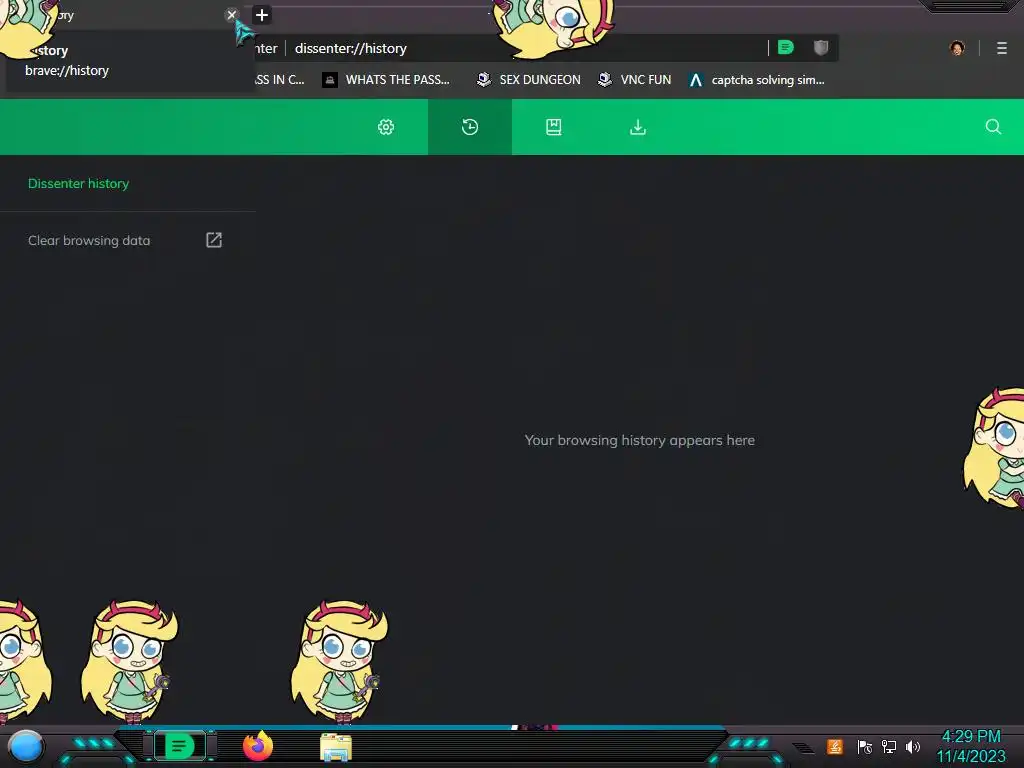Open the settings gear tab
The height and width of the screenshot is (768, 1024).
(386, 127)
